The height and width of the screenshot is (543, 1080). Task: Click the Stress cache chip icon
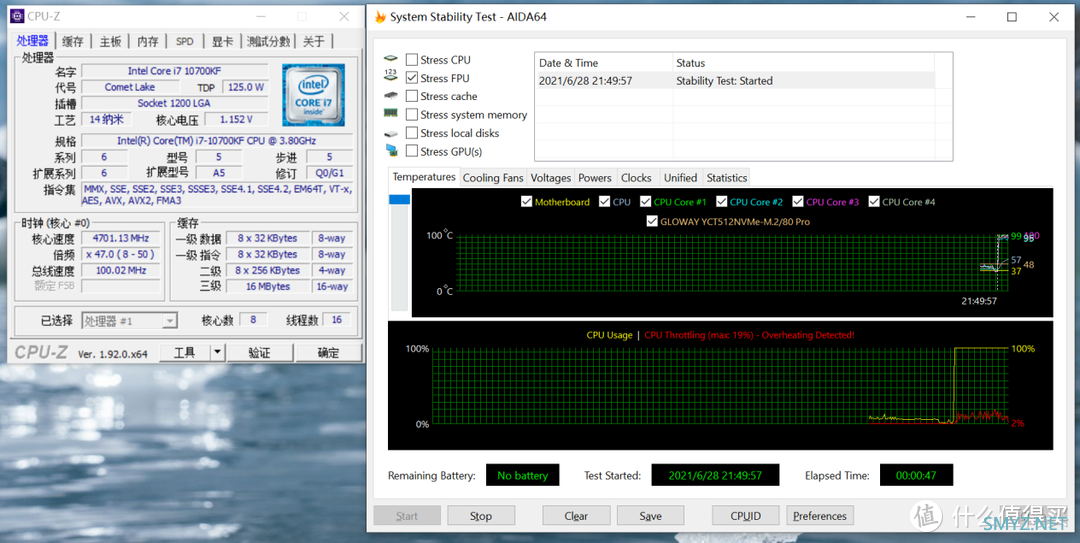[391, 96]
